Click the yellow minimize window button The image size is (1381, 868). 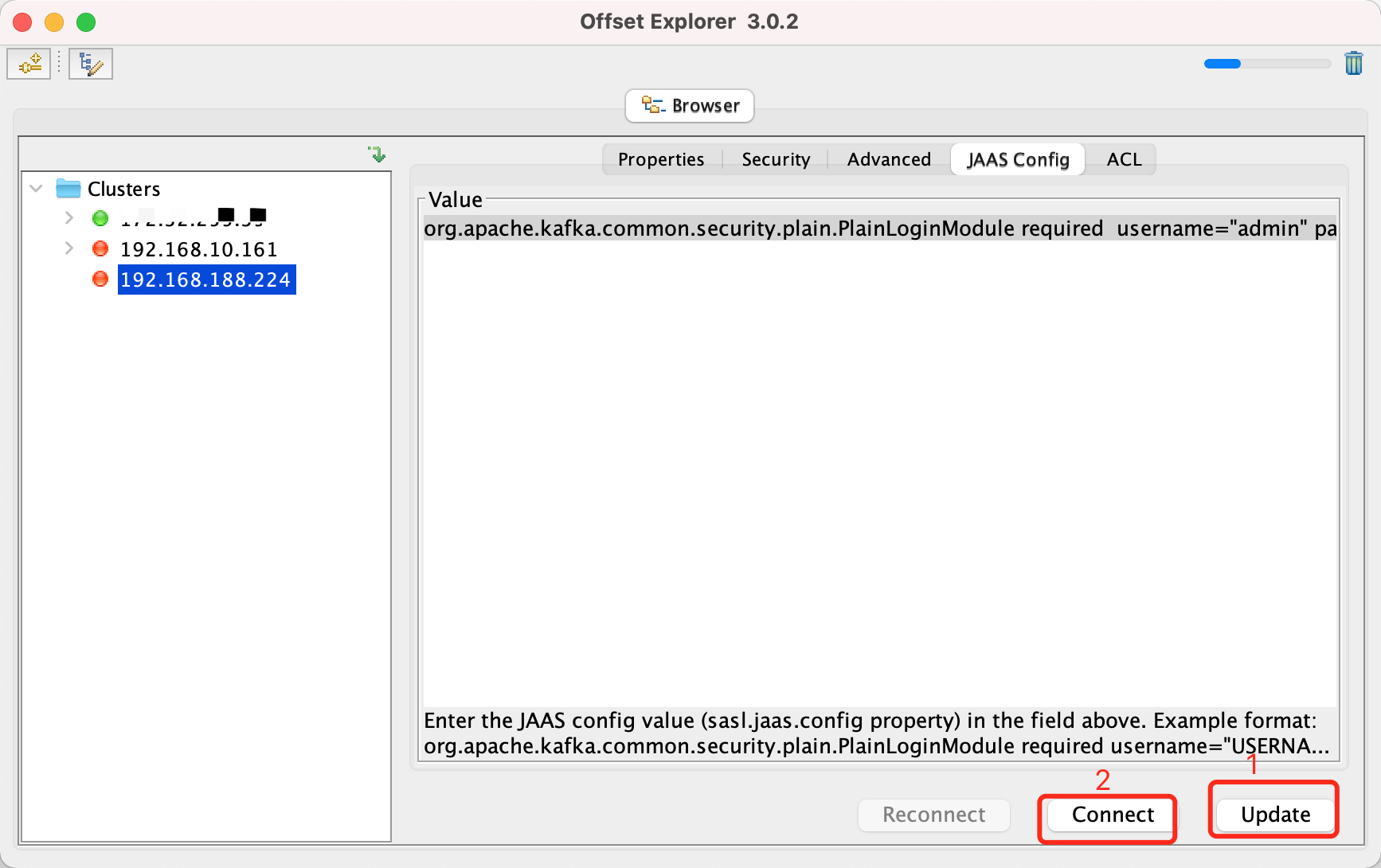click(x=54, y=22)
